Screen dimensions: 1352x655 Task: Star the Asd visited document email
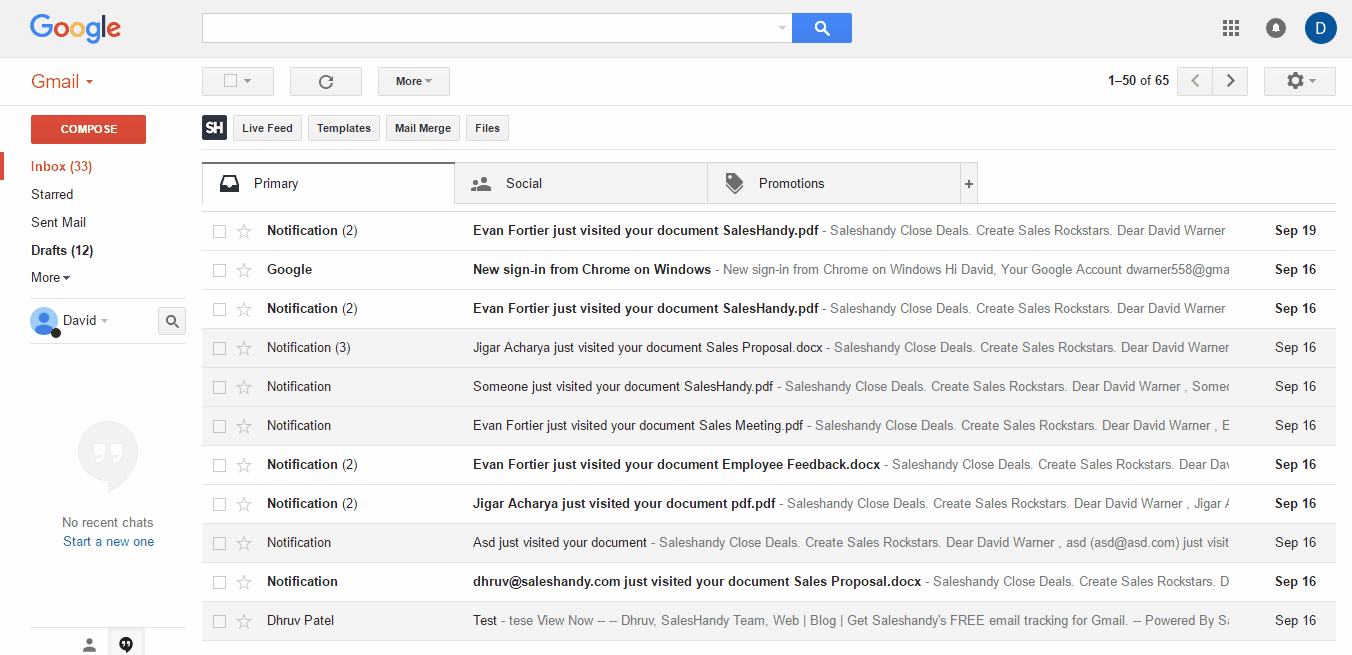(244, 543)
